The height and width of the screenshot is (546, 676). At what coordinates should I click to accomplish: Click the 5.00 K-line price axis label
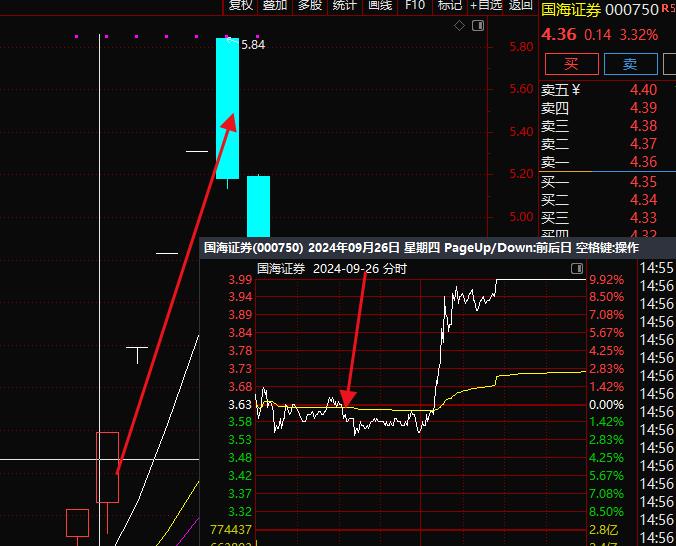(x=521, y=217)
